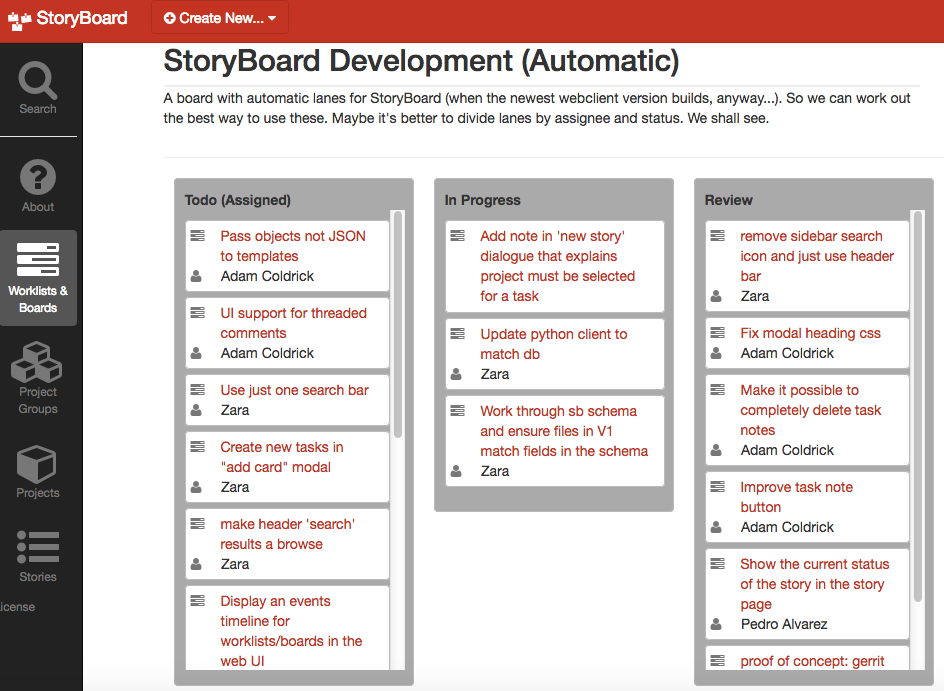The width and height of the screenshot is (944, 691).
Task: Open the Project Groups cubes icon
Action: (x=38, y=362)
